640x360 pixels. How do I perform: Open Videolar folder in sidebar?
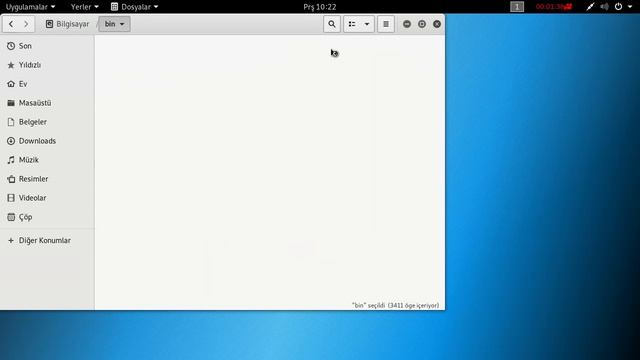[x=47, y=198]
